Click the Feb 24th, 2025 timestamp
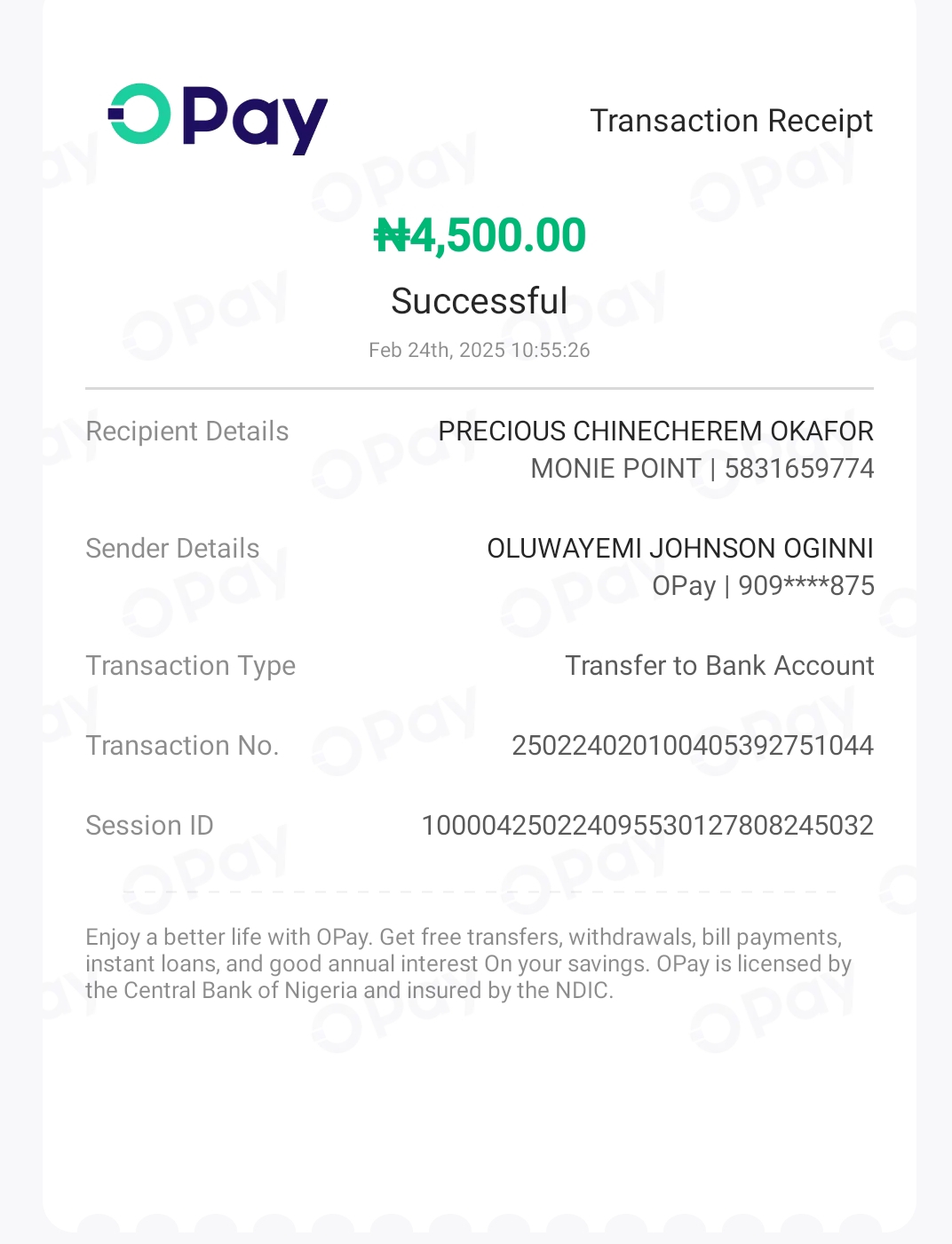The width and height of the screenshot is (952, 1244). [480, 350]
